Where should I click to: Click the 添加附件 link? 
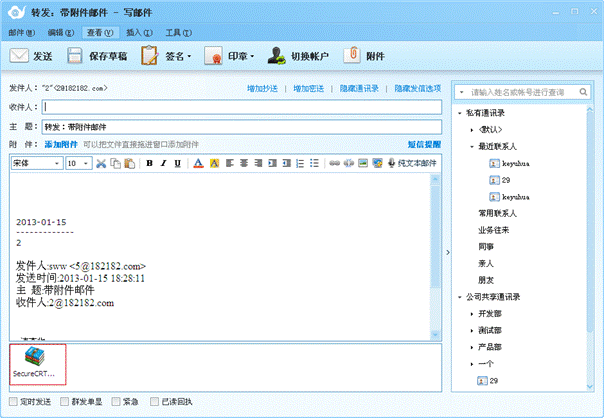[60, 145]
